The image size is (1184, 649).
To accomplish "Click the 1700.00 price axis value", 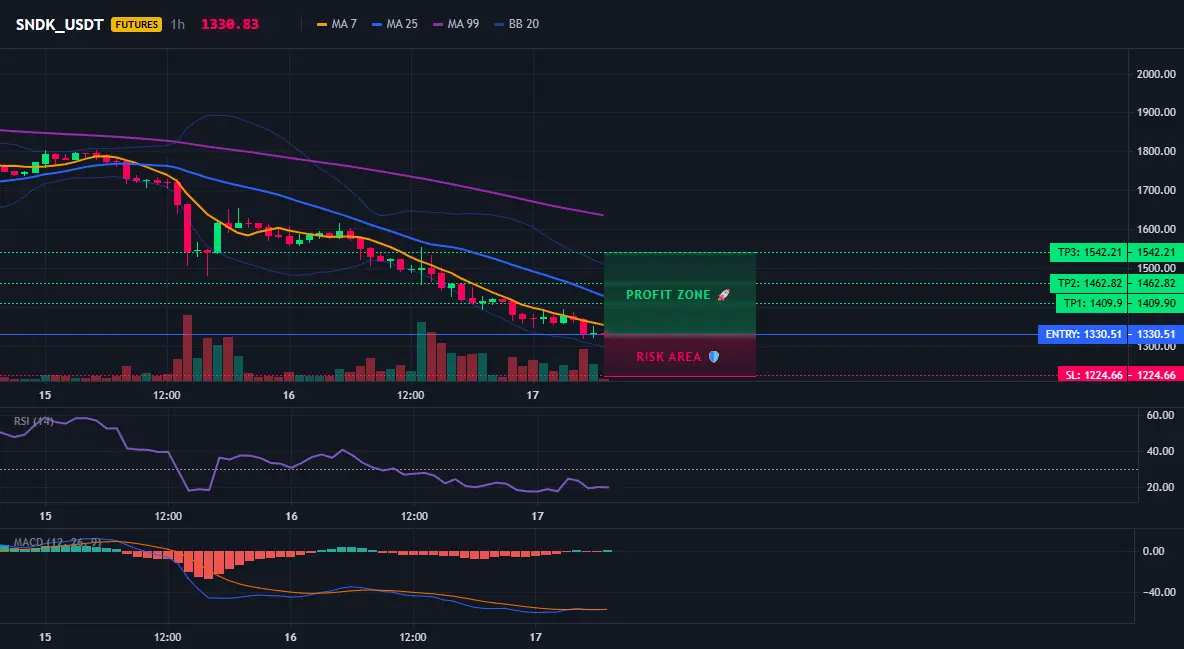I will pyautogui.click(x=1156, y=190).
